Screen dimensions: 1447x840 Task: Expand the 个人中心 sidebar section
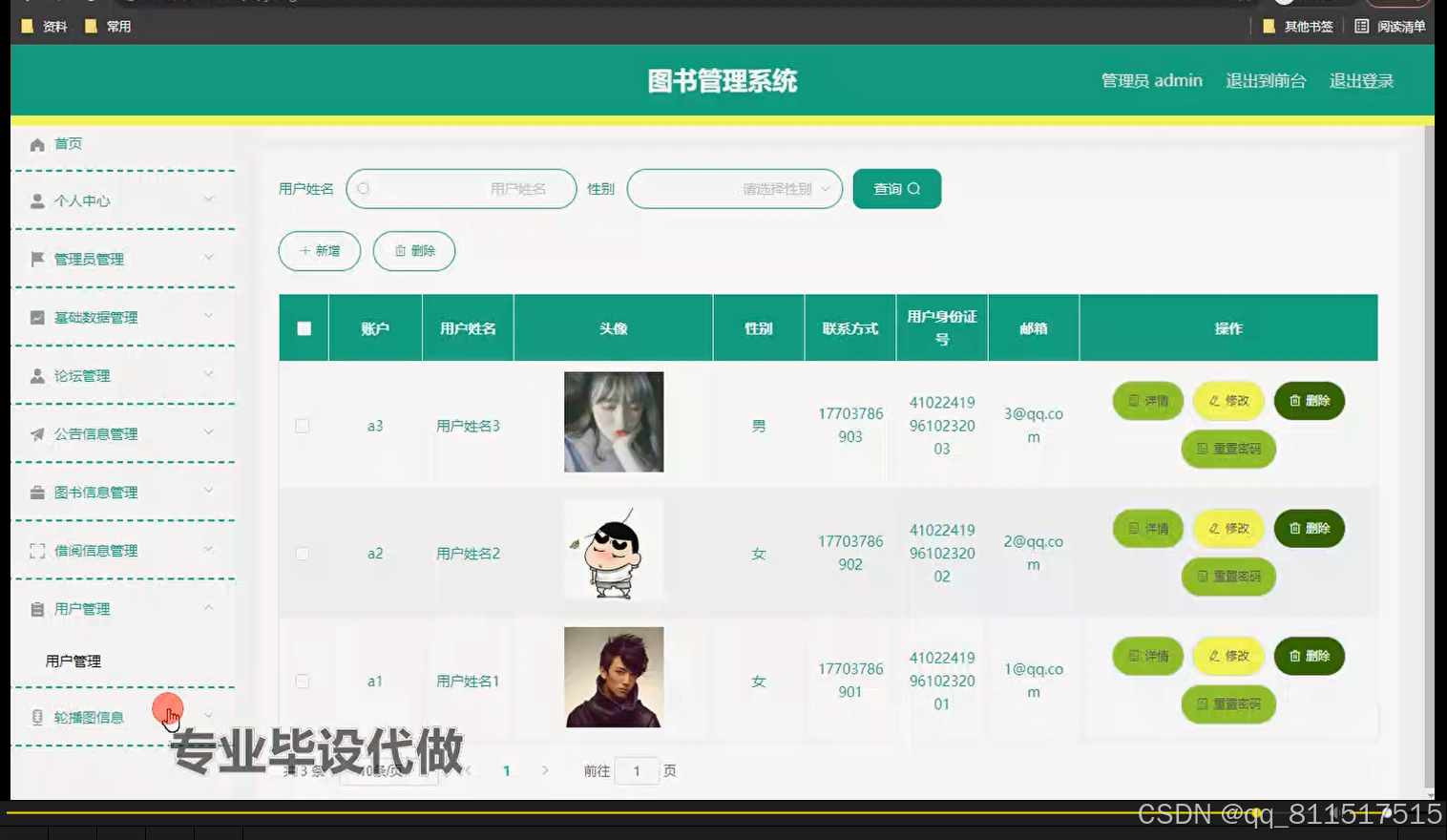click(x=208, y=200)
